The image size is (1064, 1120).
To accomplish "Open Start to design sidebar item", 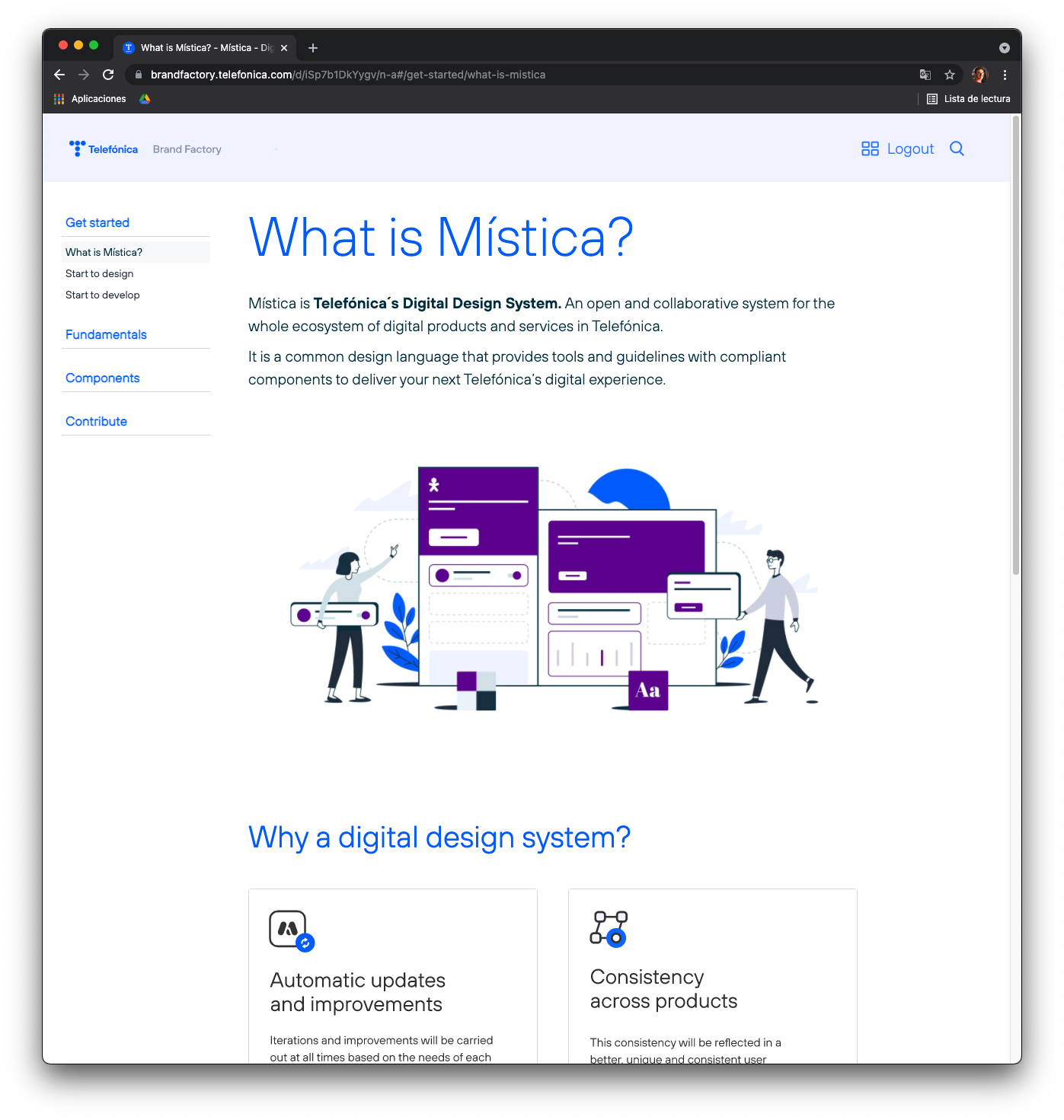I will coord(100,273).
